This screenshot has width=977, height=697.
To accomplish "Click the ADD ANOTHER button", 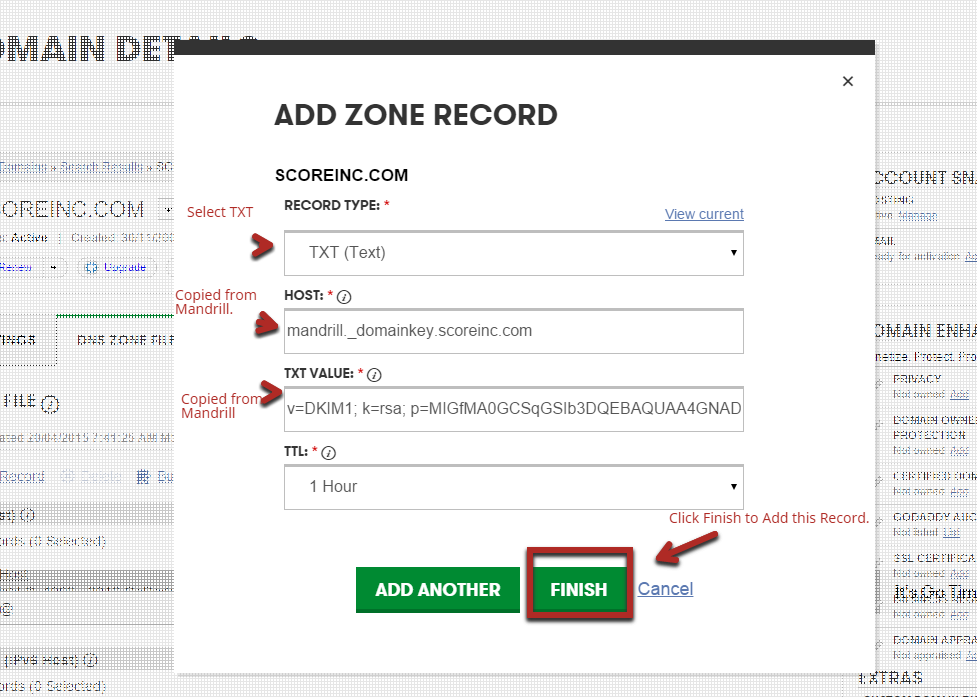I will (x=437, y=589).
